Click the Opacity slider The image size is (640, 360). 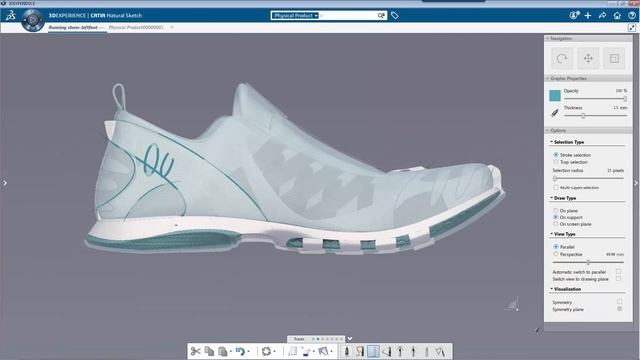point(595,99)
